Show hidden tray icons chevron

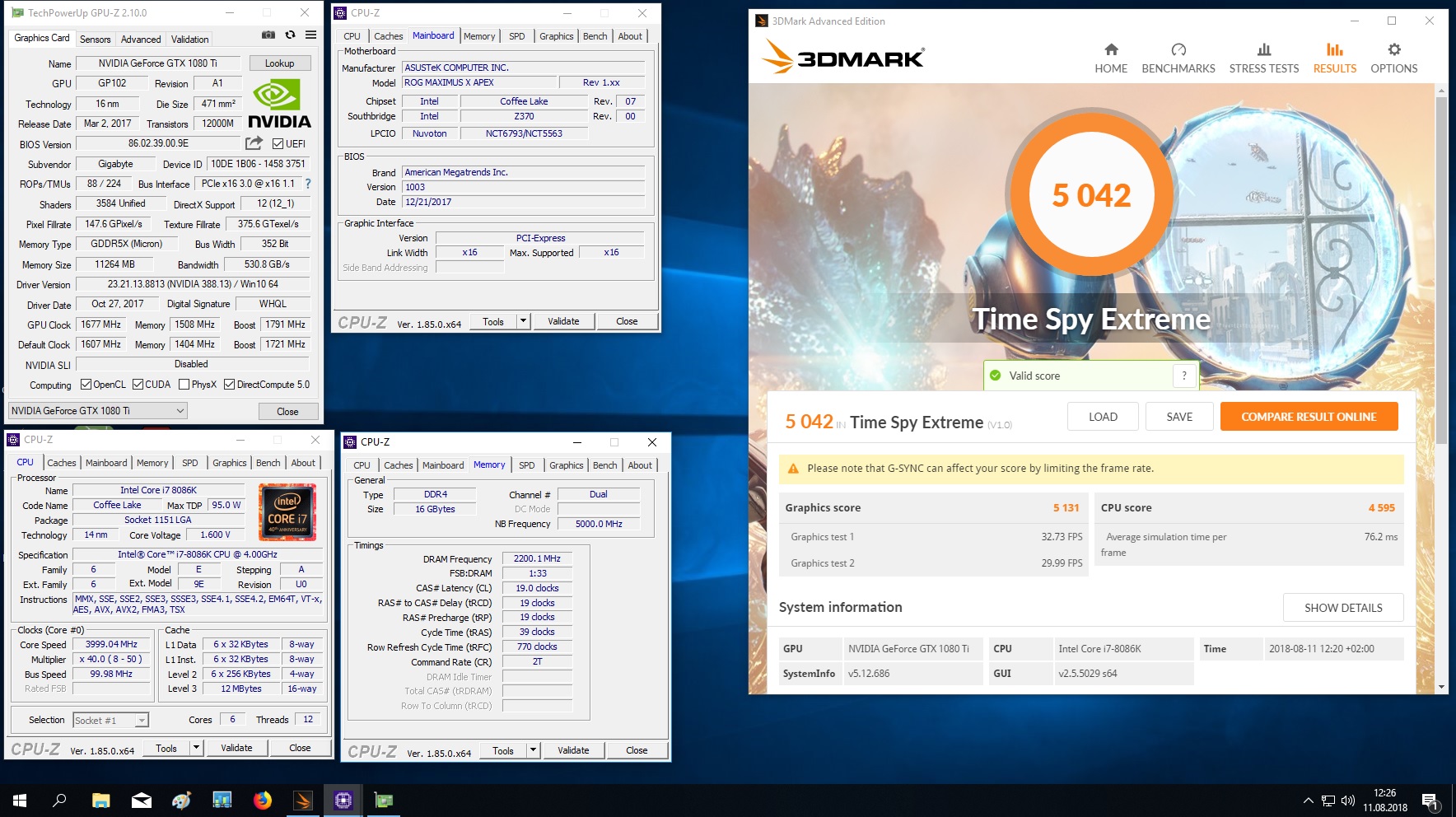[x=1308, y=801]
